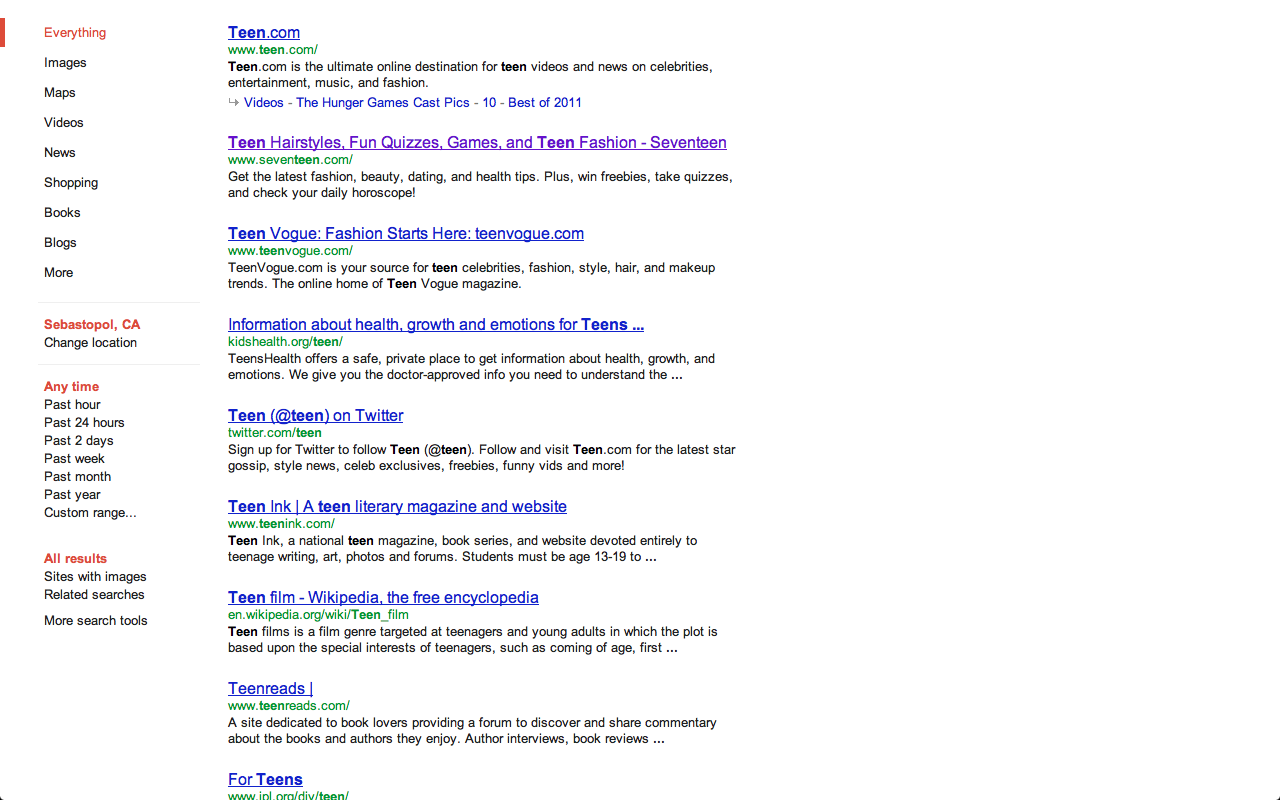Open Teen film Wikipedia result
This screenshot has width=1280, height=800.
pyautogui.click(x=383, y=598)
